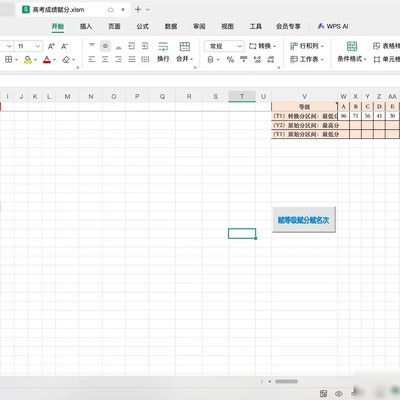Switch to the 页面 ribbon tab

click(x=114, y=26)
